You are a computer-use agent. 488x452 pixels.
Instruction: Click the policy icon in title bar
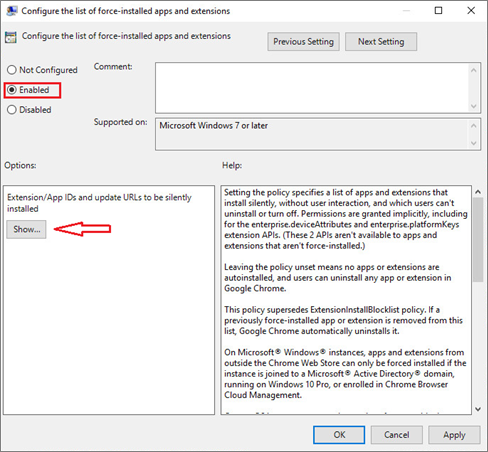coord(12,11)
